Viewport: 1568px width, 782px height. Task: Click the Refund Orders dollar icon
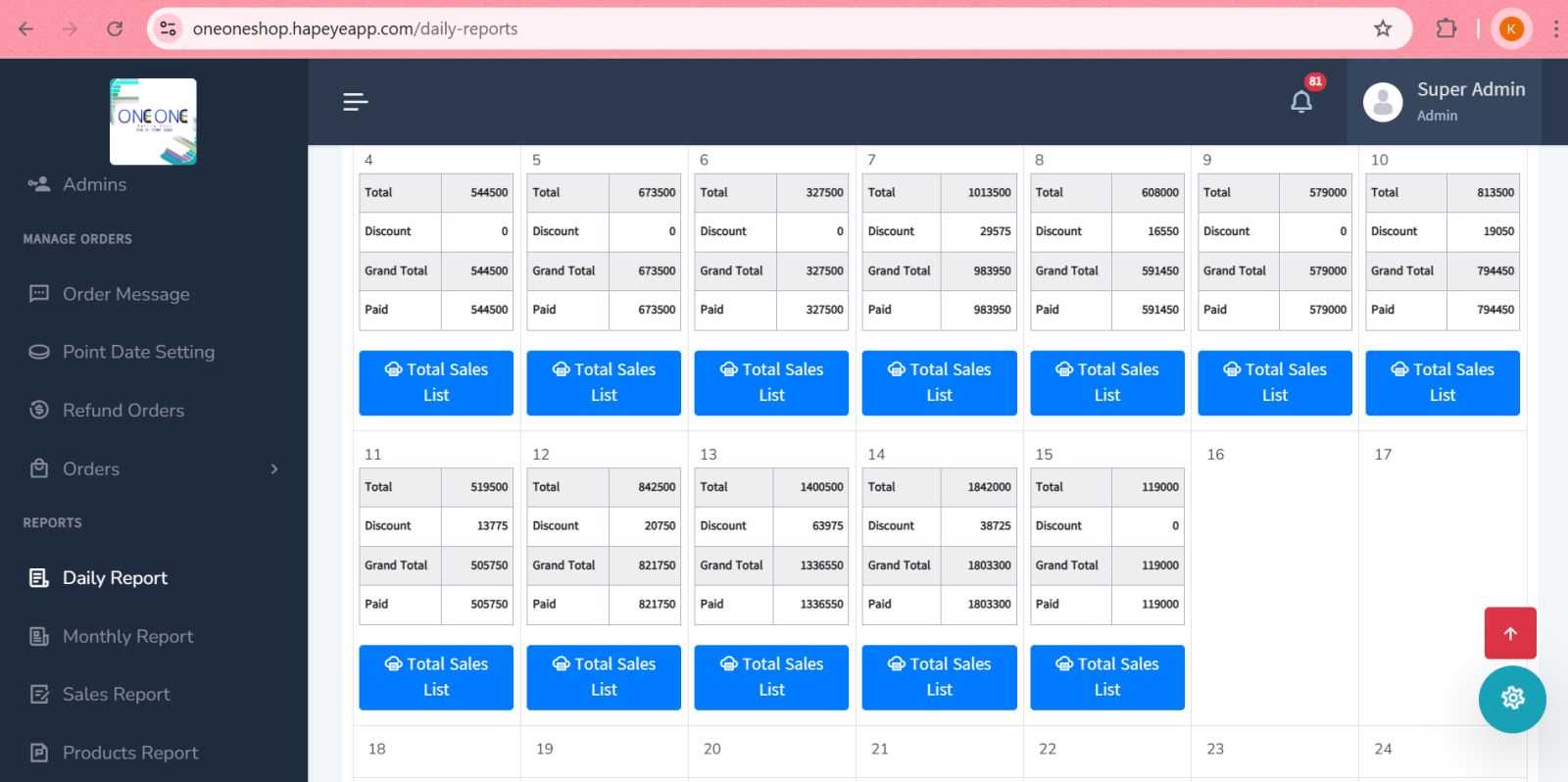coord(39,410)
